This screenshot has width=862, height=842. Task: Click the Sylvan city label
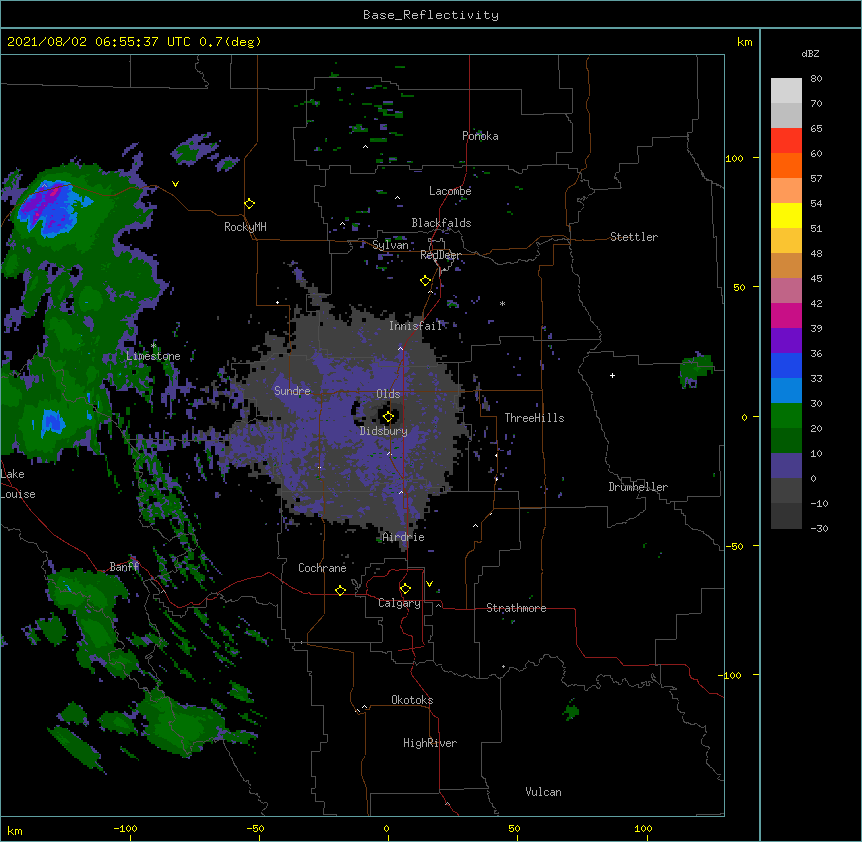click(x=390, y=245)
